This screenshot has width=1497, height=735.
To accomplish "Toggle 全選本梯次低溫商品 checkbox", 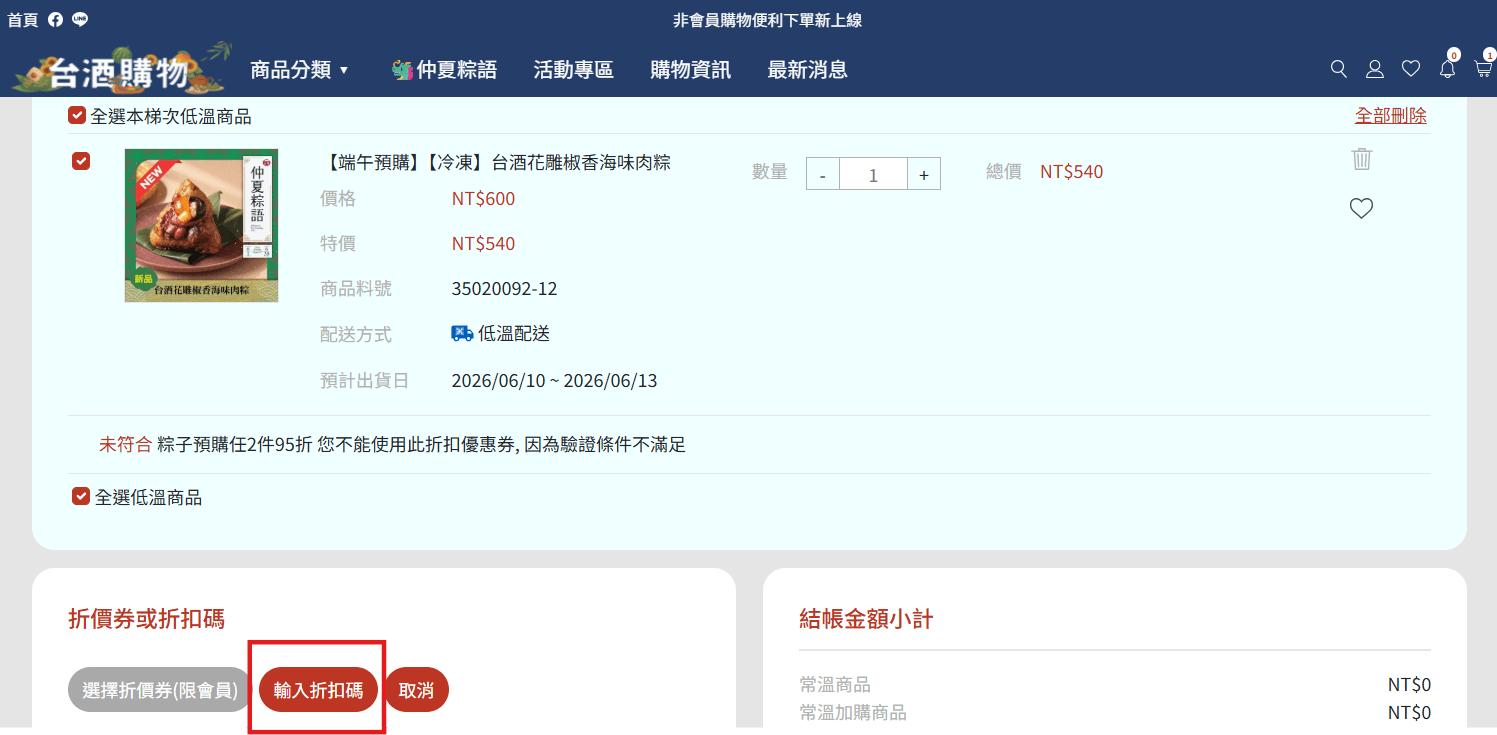I will tap(77, 116).
